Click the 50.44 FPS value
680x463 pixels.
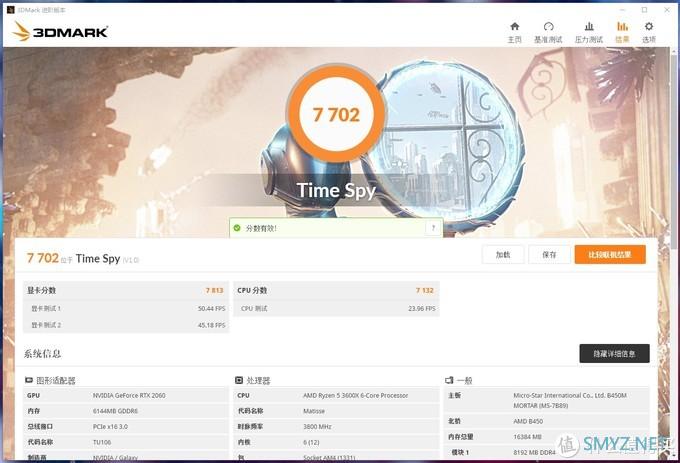coord(212,309)
